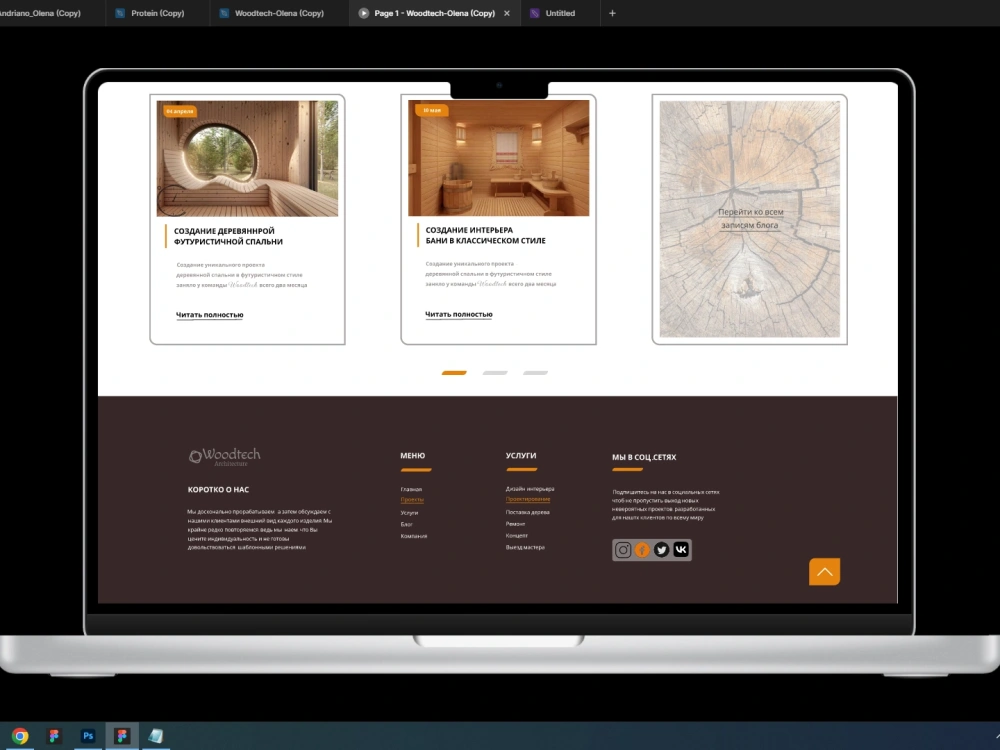Click the КОРОТКО О НАС heading
The image size is (1000, 750).
218,490
